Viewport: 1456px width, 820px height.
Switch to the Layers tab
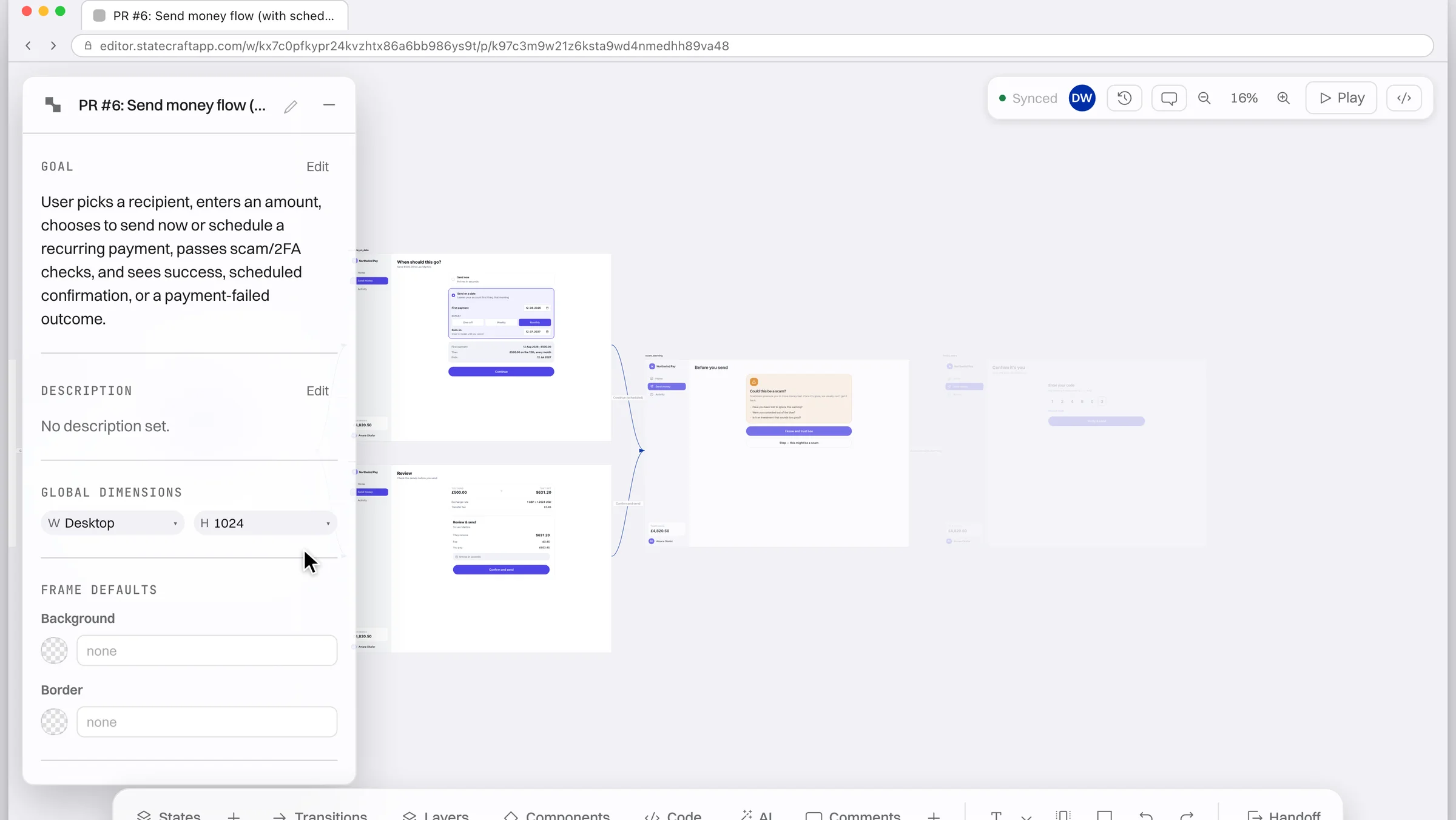click(x=436, y=815)
